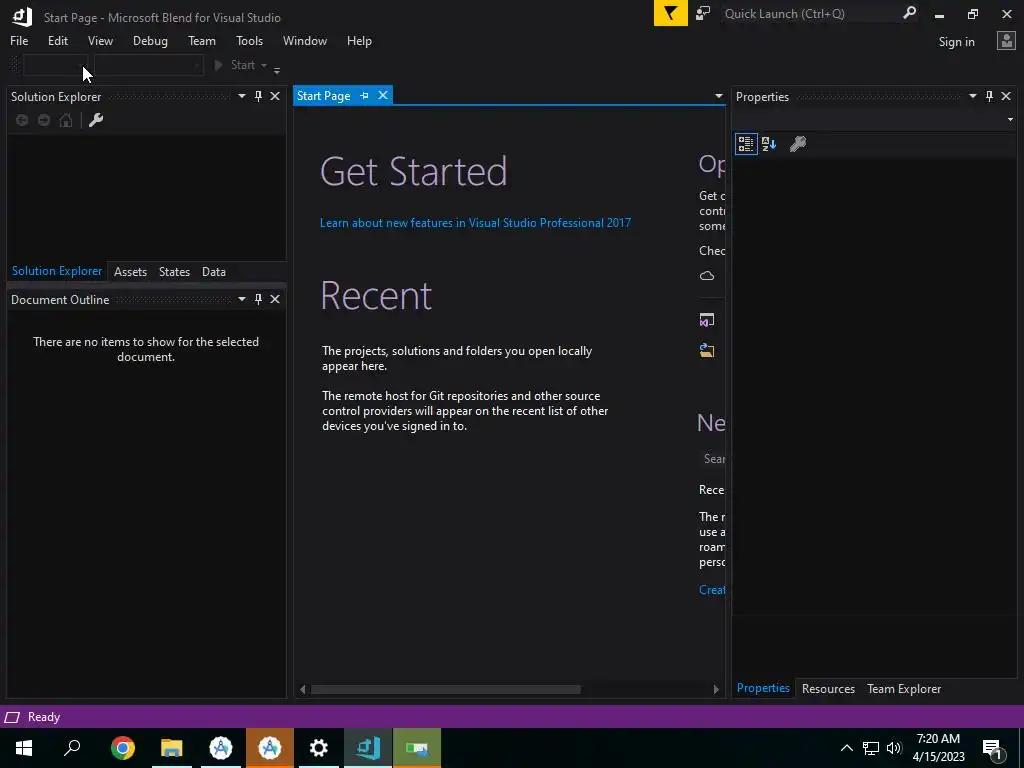Switch to the Data tab
The width and height of the screenshot is (1024, 768).
click(x=214, y=272)
